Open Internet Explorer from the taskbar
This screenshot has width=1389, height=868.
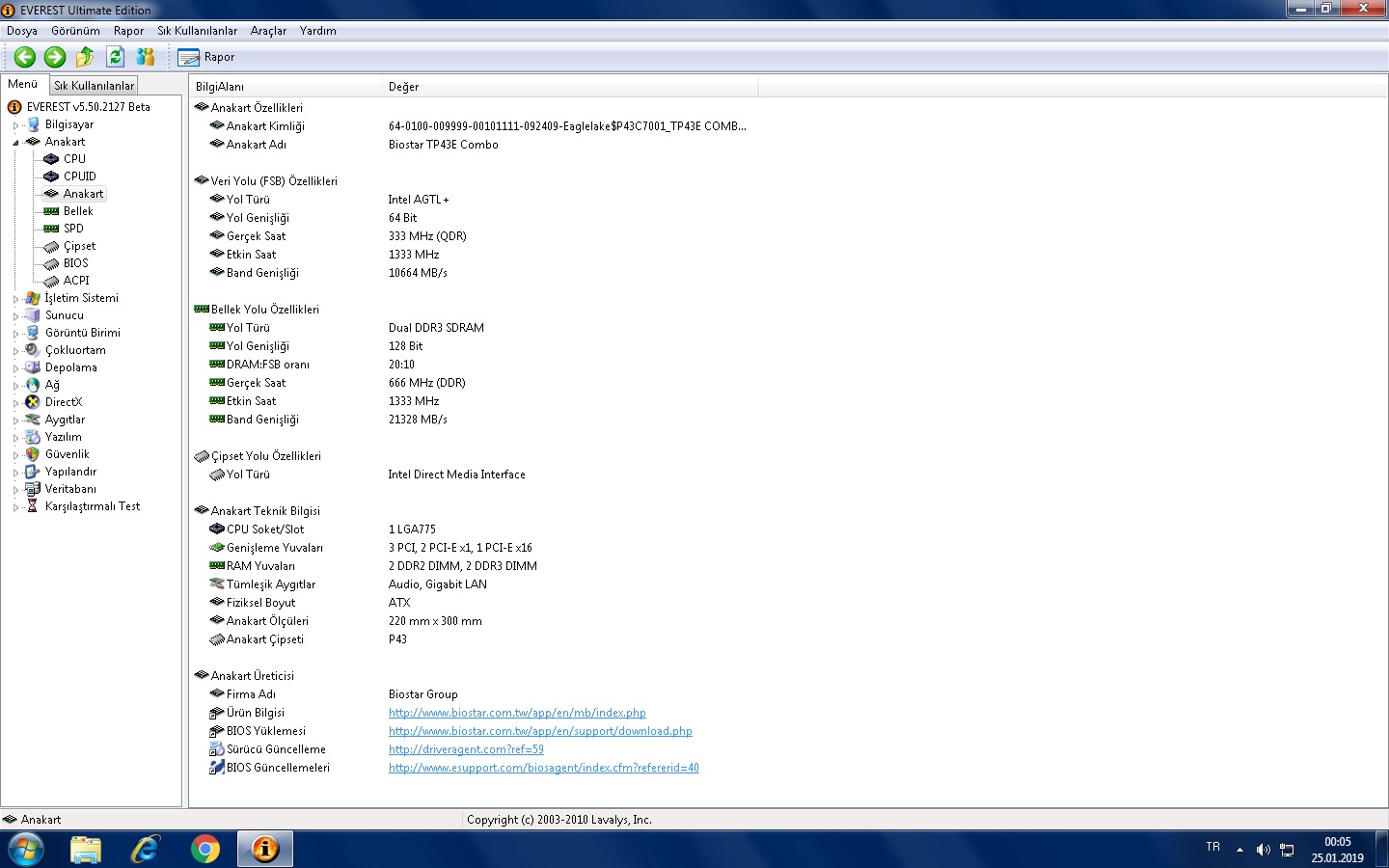point(146,850)
